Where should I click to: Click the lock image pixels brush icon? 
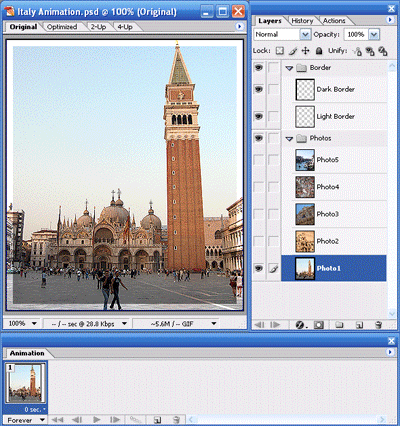click(293, 51)
